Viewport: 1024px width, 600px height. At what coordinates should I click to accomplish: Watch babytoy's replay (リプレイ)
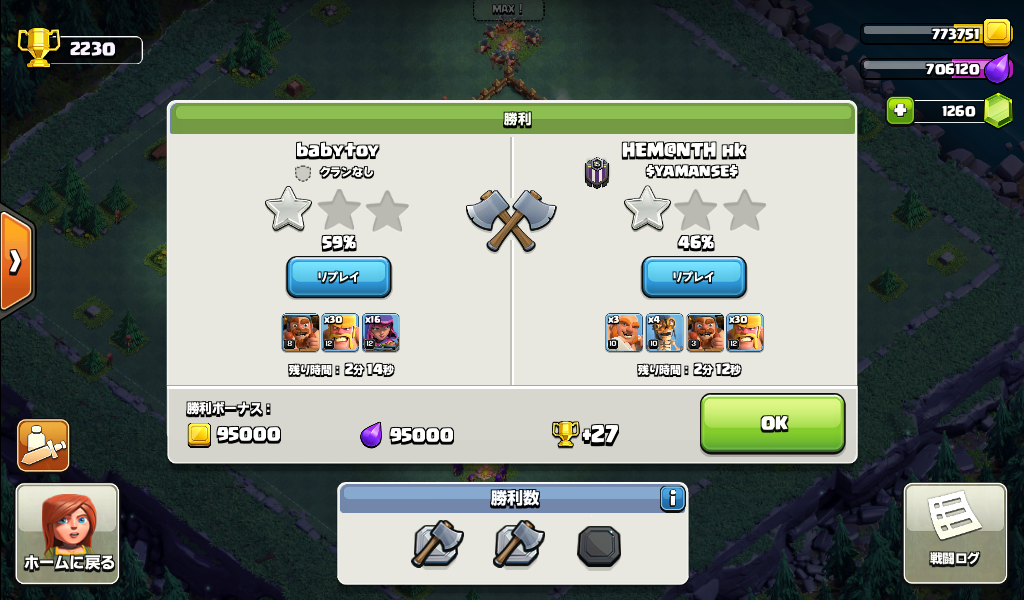pos(339,277)
